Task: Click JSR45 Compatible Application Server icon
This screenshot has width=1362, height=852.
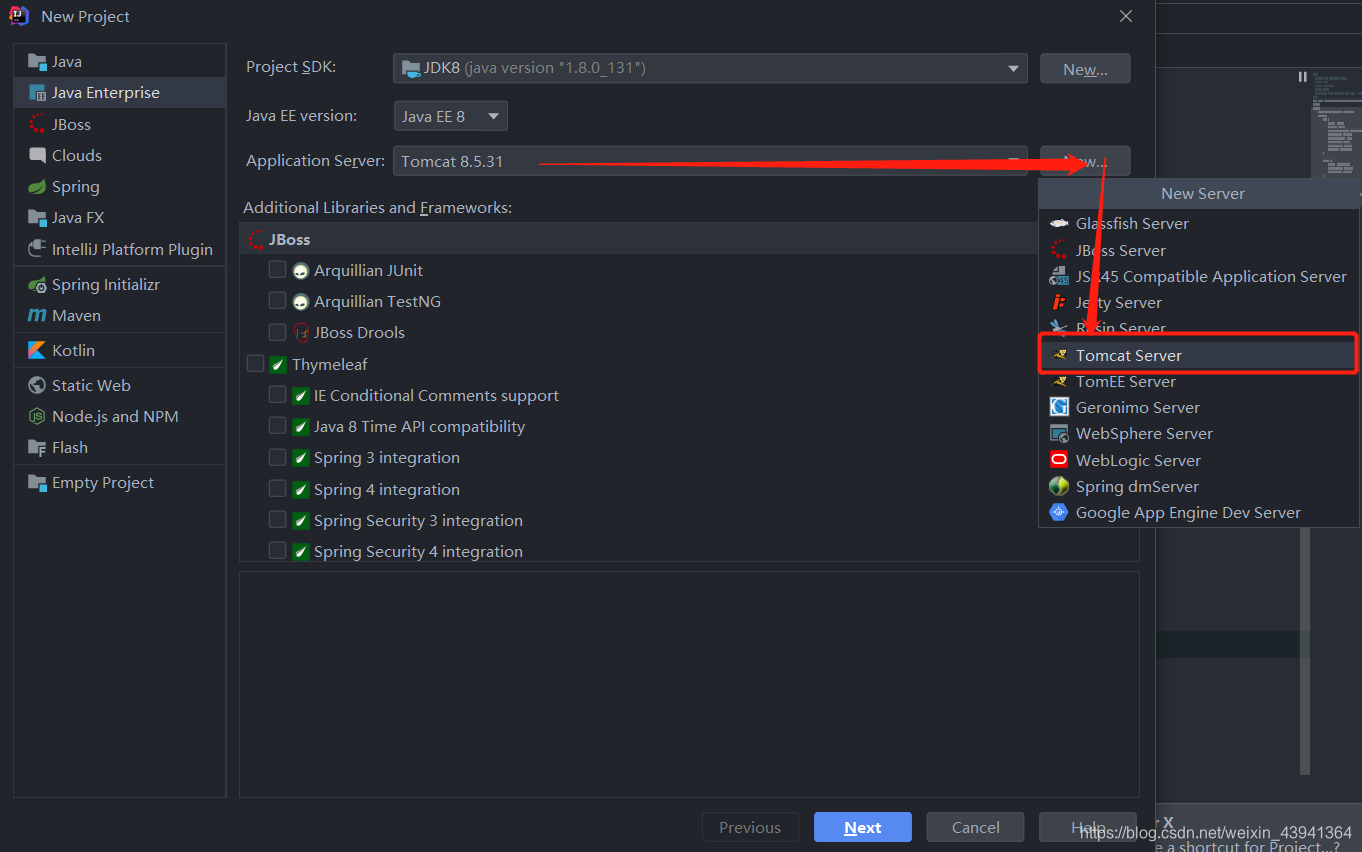Action: click(x=1059, y=277)
